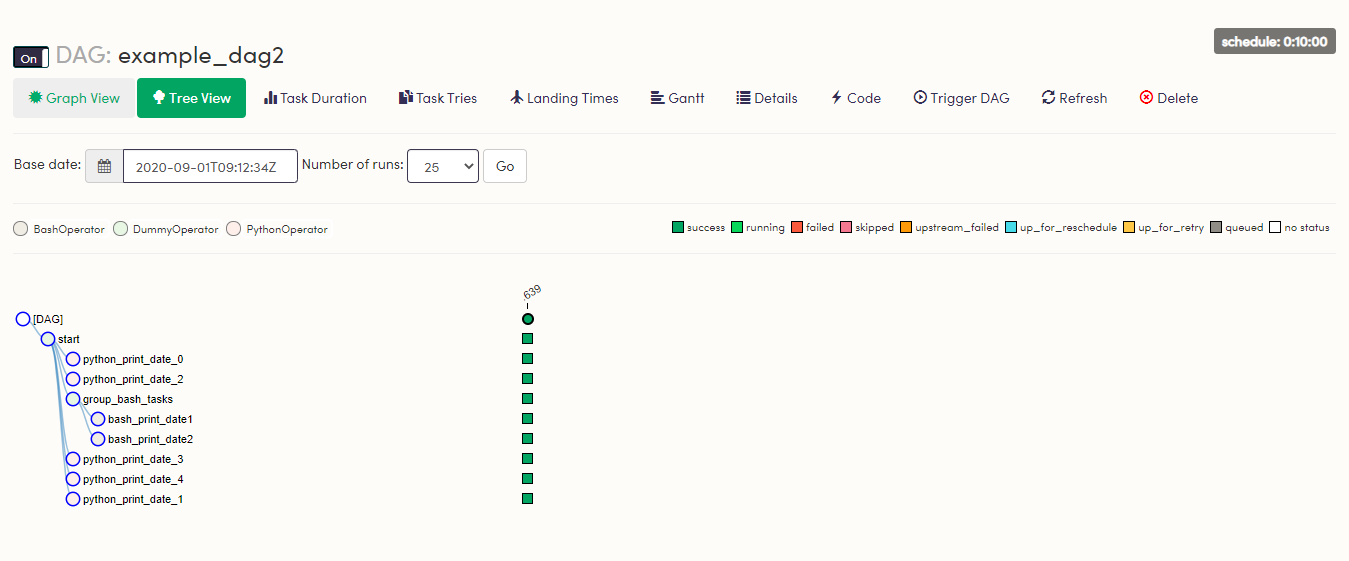
Task: Open the Graph View tab
Action: [74, 98]
